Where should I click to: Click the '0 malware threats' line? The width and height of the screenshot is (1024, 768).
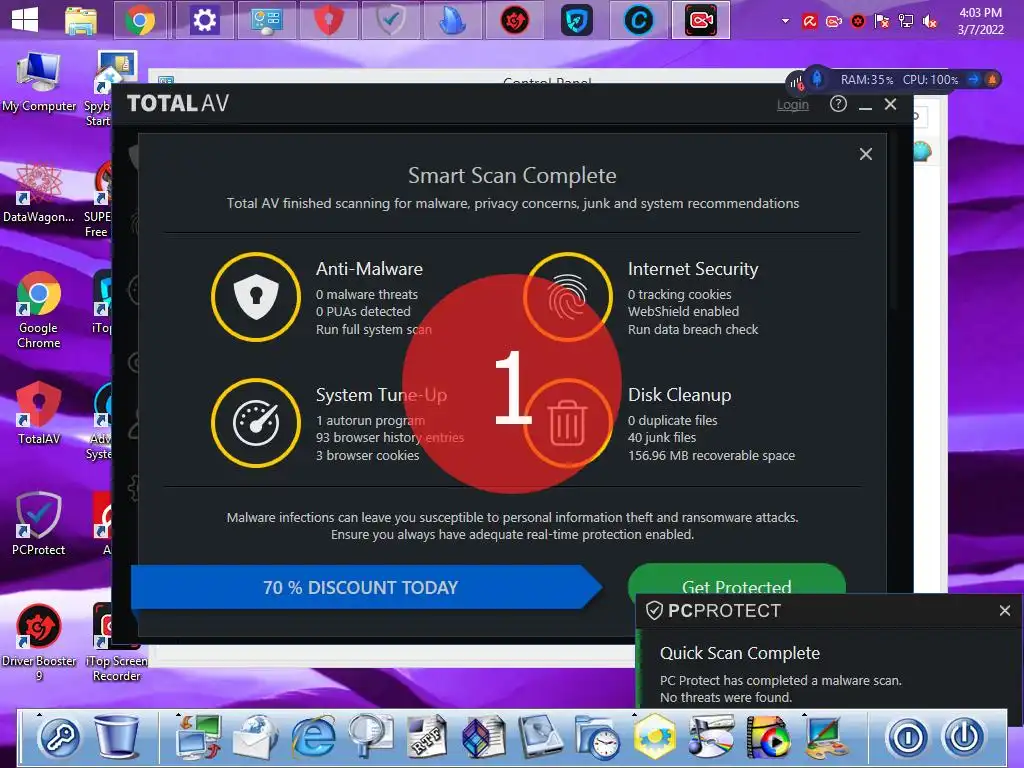click(367, 295)
